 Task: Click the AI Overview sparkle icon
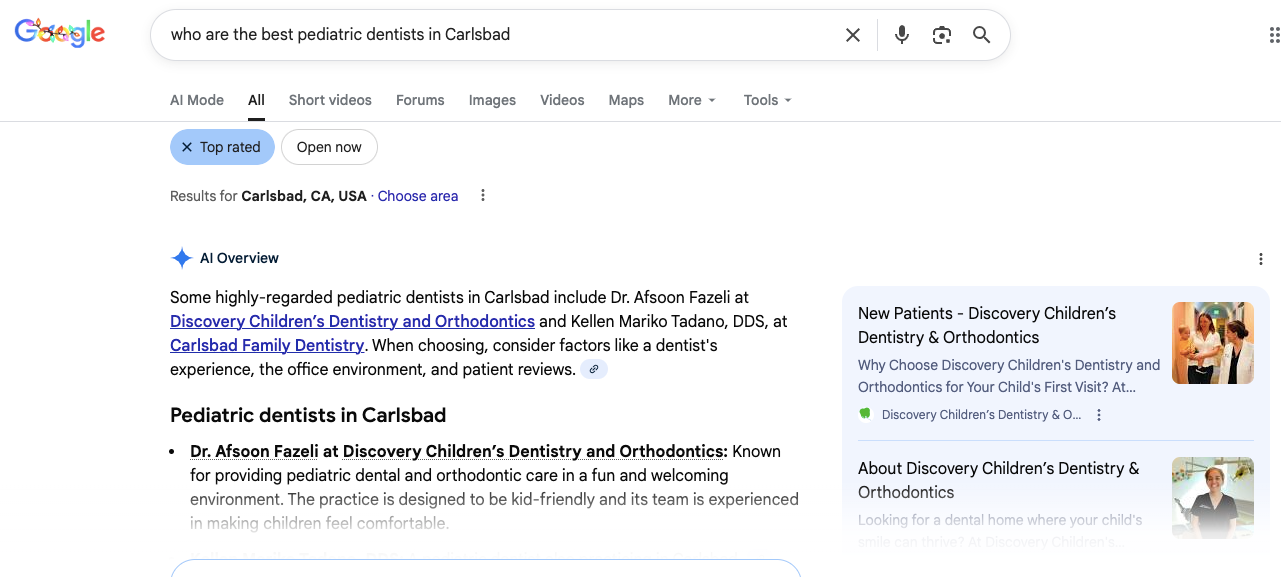tap(182, 257)
